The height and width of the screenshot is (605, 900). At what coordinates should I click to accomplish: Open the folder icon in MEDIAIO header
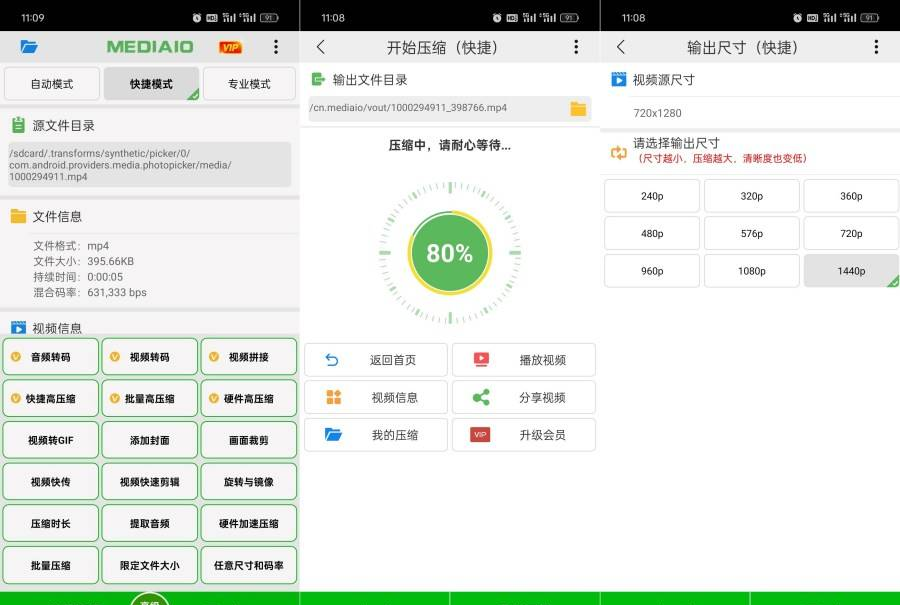point(28,47)
